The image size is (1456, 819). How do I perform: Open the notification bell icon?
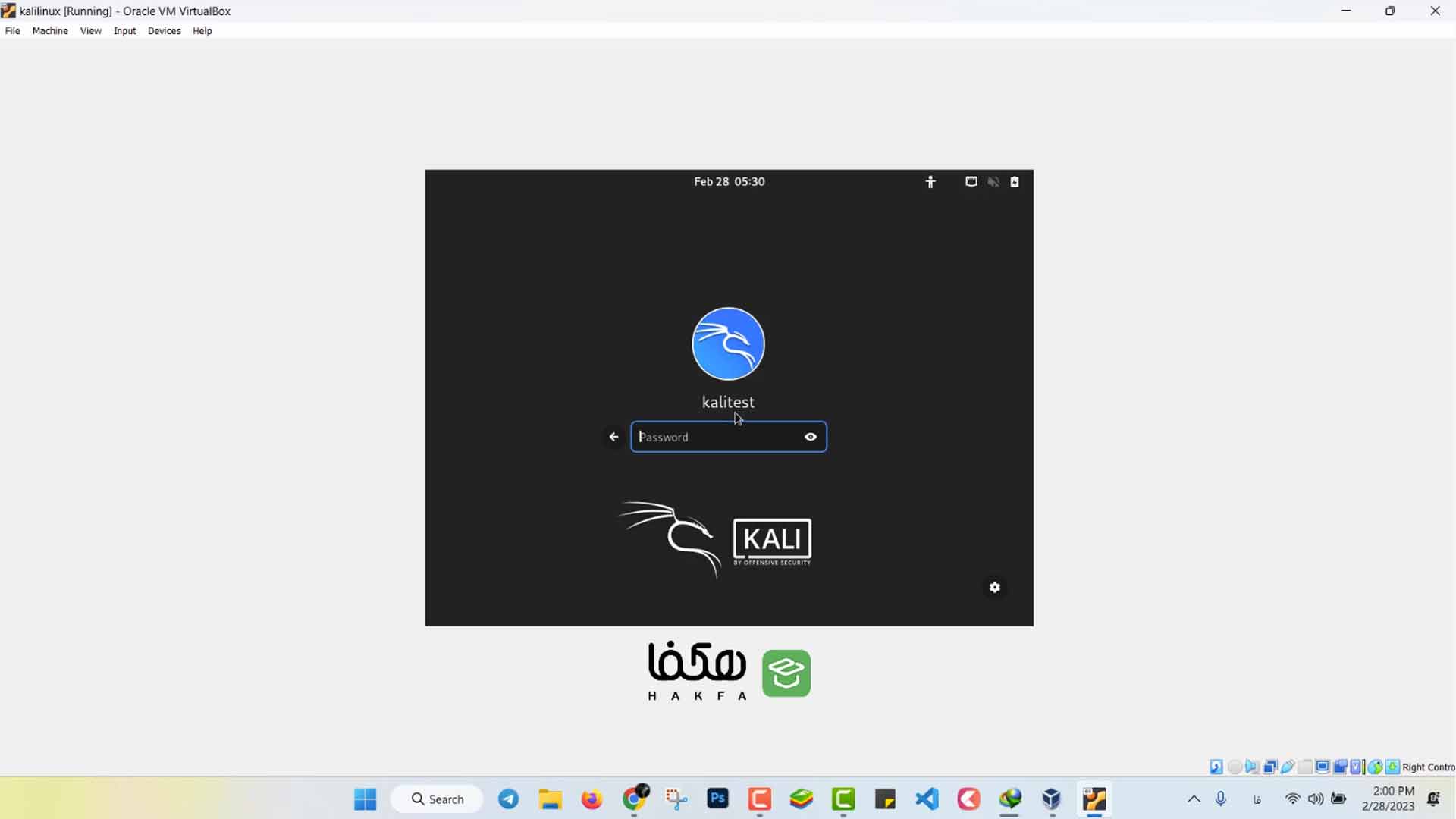[x=1434, y=799]
